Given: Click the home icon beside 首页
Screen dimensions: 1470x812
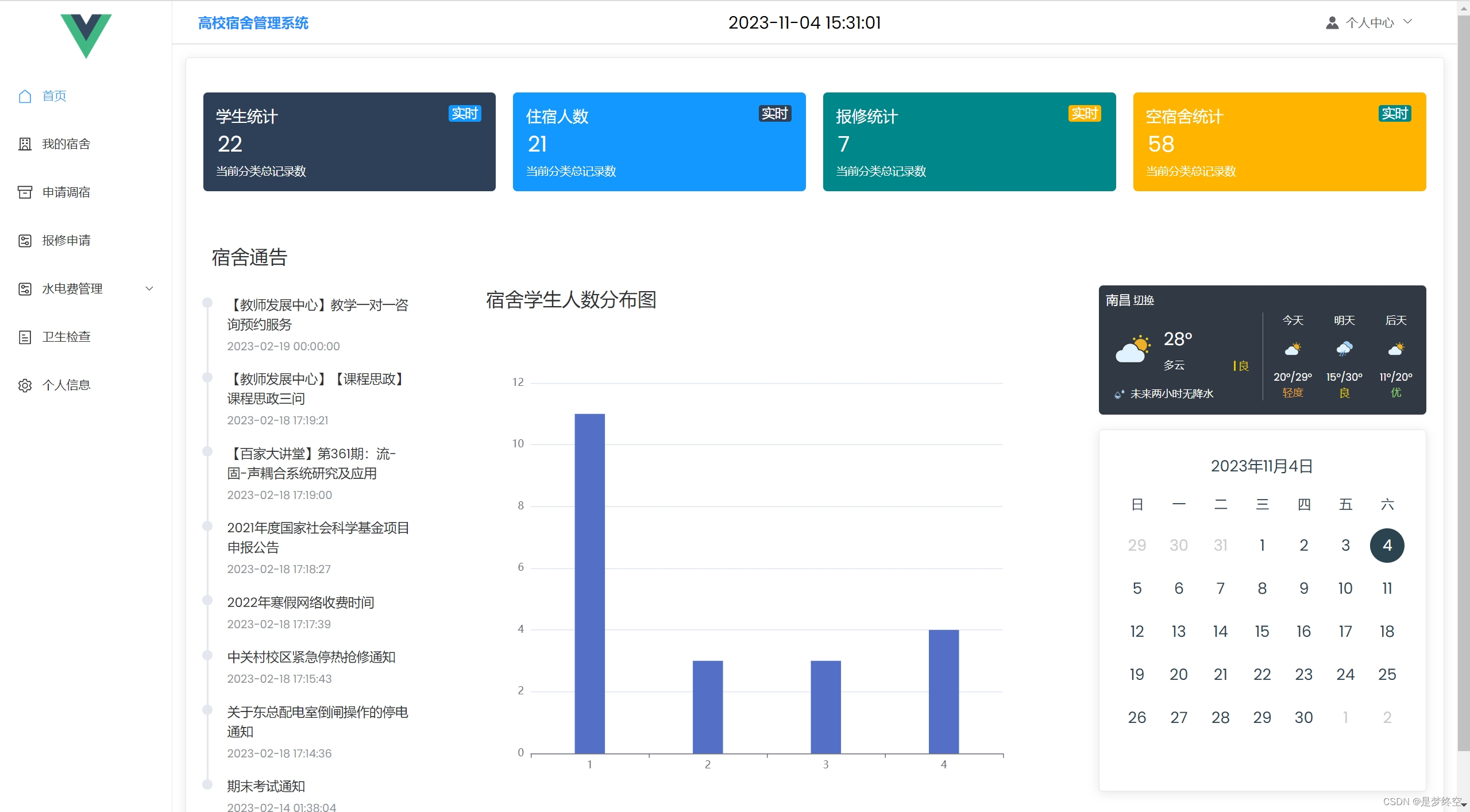Looking at the screenshot, I should 24,96.
